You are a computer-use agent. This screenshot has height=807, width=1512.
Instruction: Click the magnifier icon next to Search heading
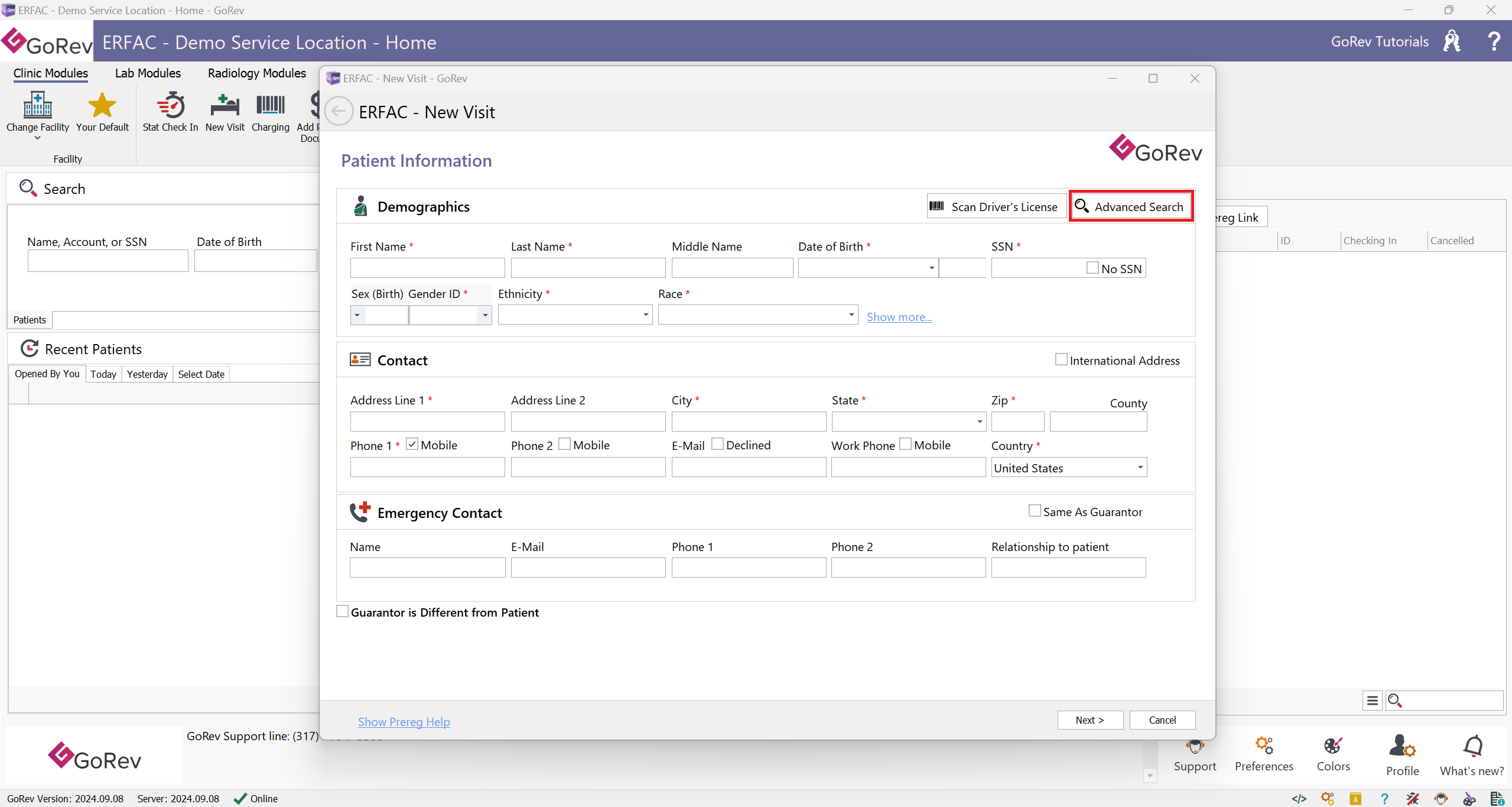[28, 188]
